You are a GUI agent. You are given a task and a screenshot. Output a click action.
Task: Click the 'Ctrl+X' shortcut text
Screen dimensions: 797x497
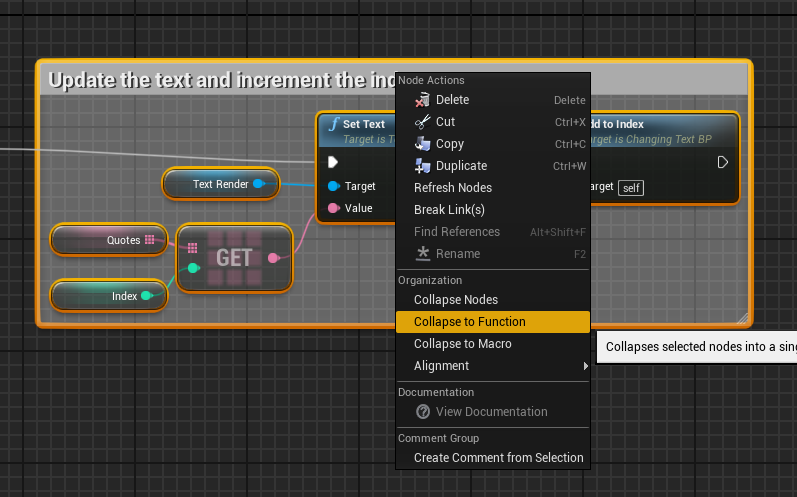(x=570, y=122)
